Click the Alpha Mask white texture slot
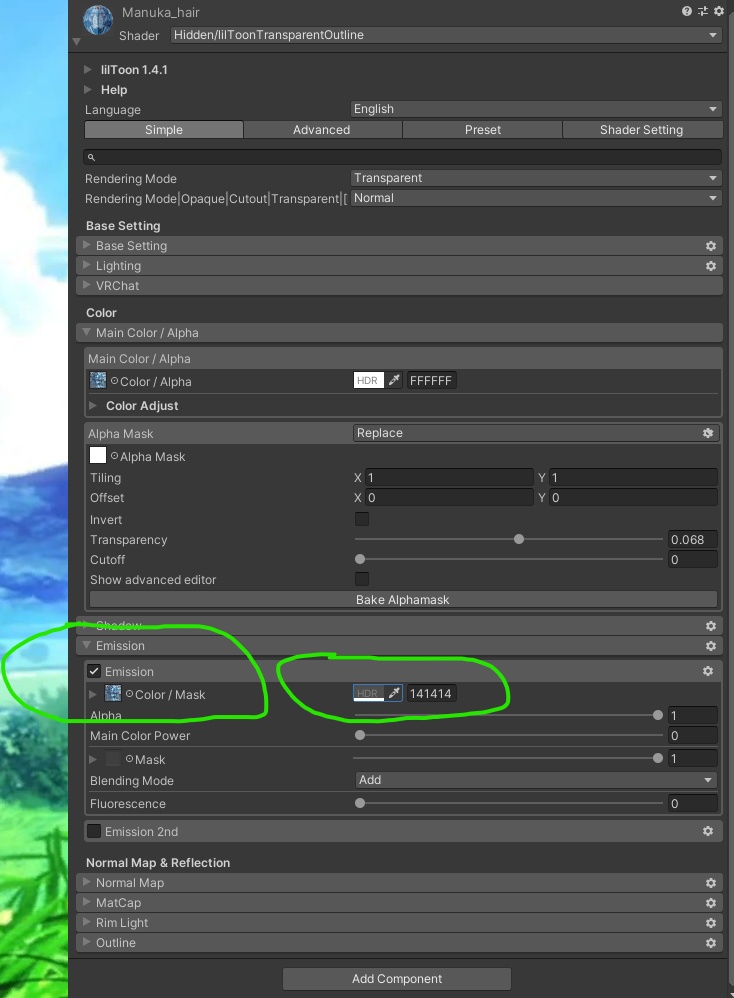This screenshot has width=734, height=998. (98, 456)
